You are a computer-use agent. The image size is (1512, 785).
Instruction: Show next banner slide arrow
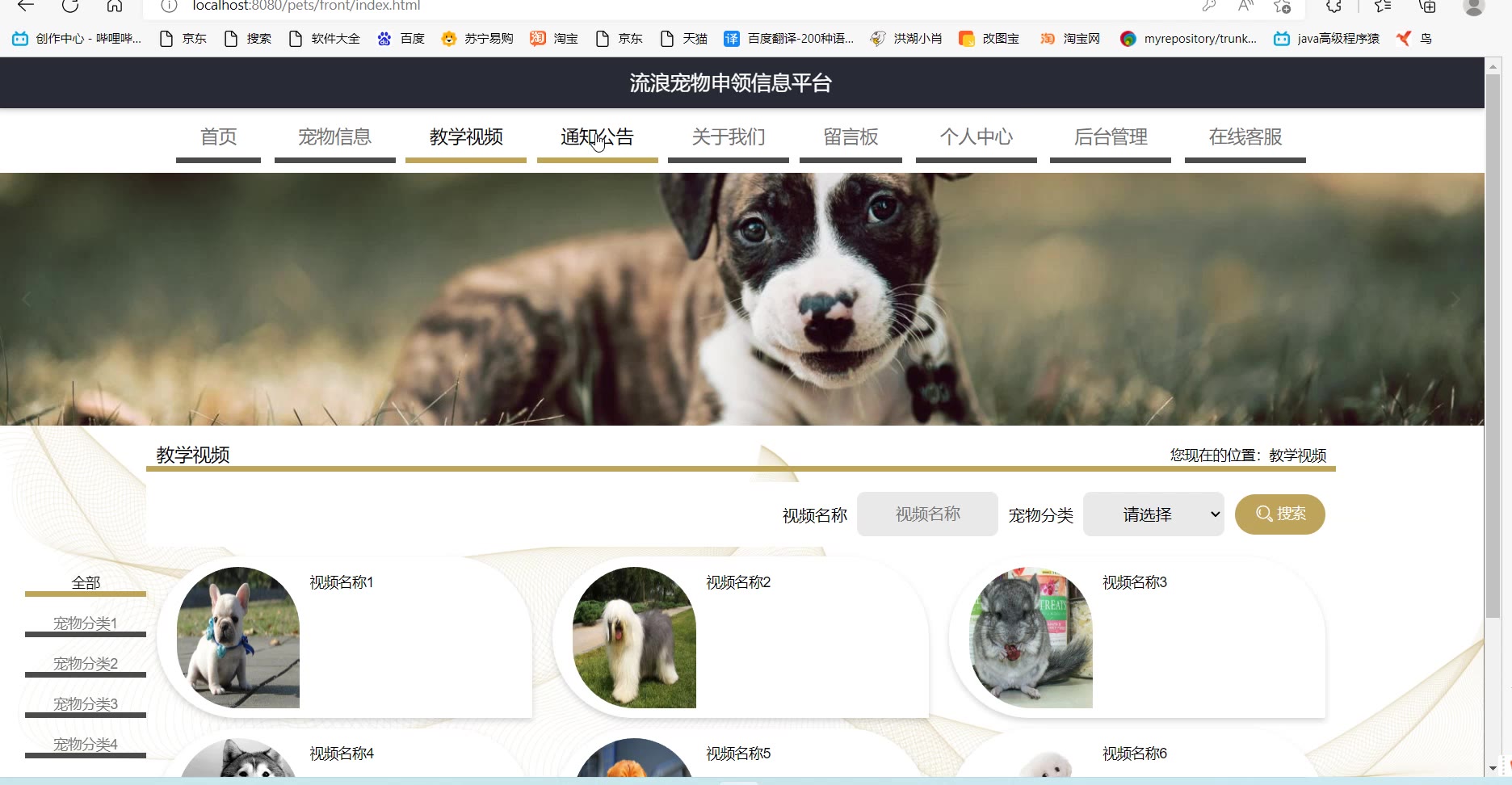(1456, 300)
